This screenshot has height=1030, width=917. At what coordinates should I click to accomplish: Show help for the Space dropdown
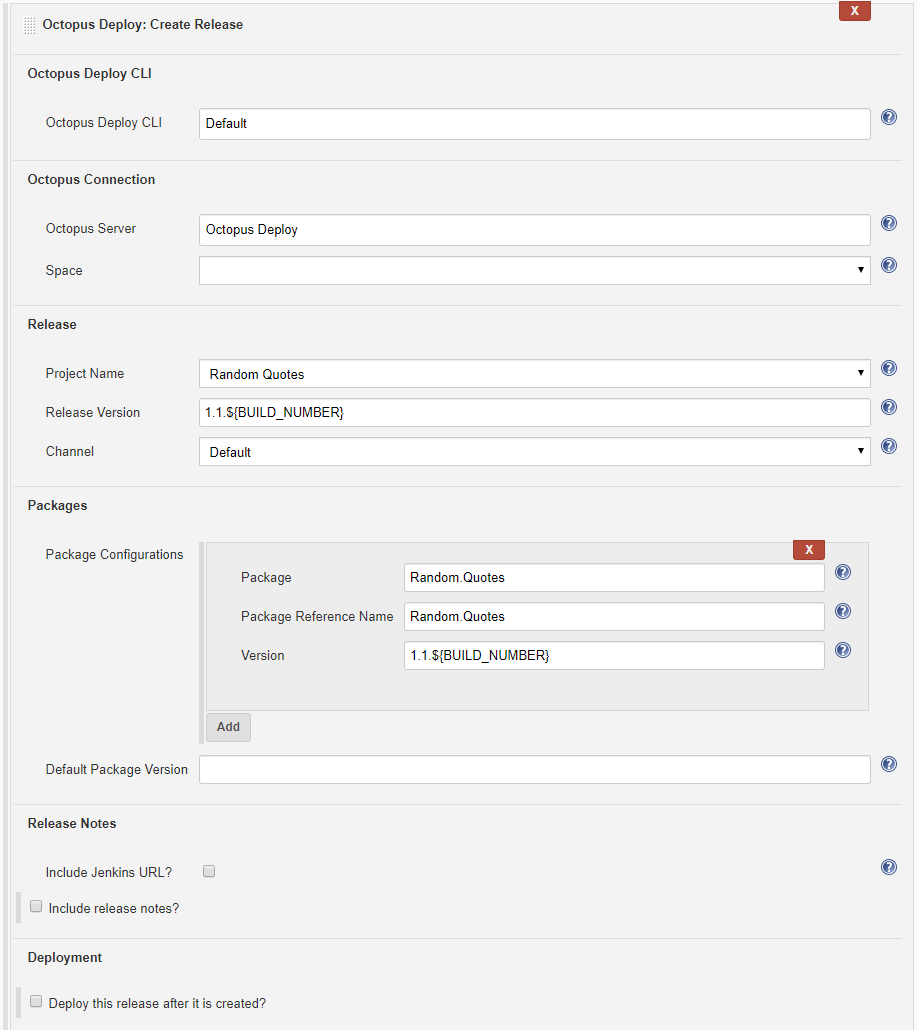[888, 266]
